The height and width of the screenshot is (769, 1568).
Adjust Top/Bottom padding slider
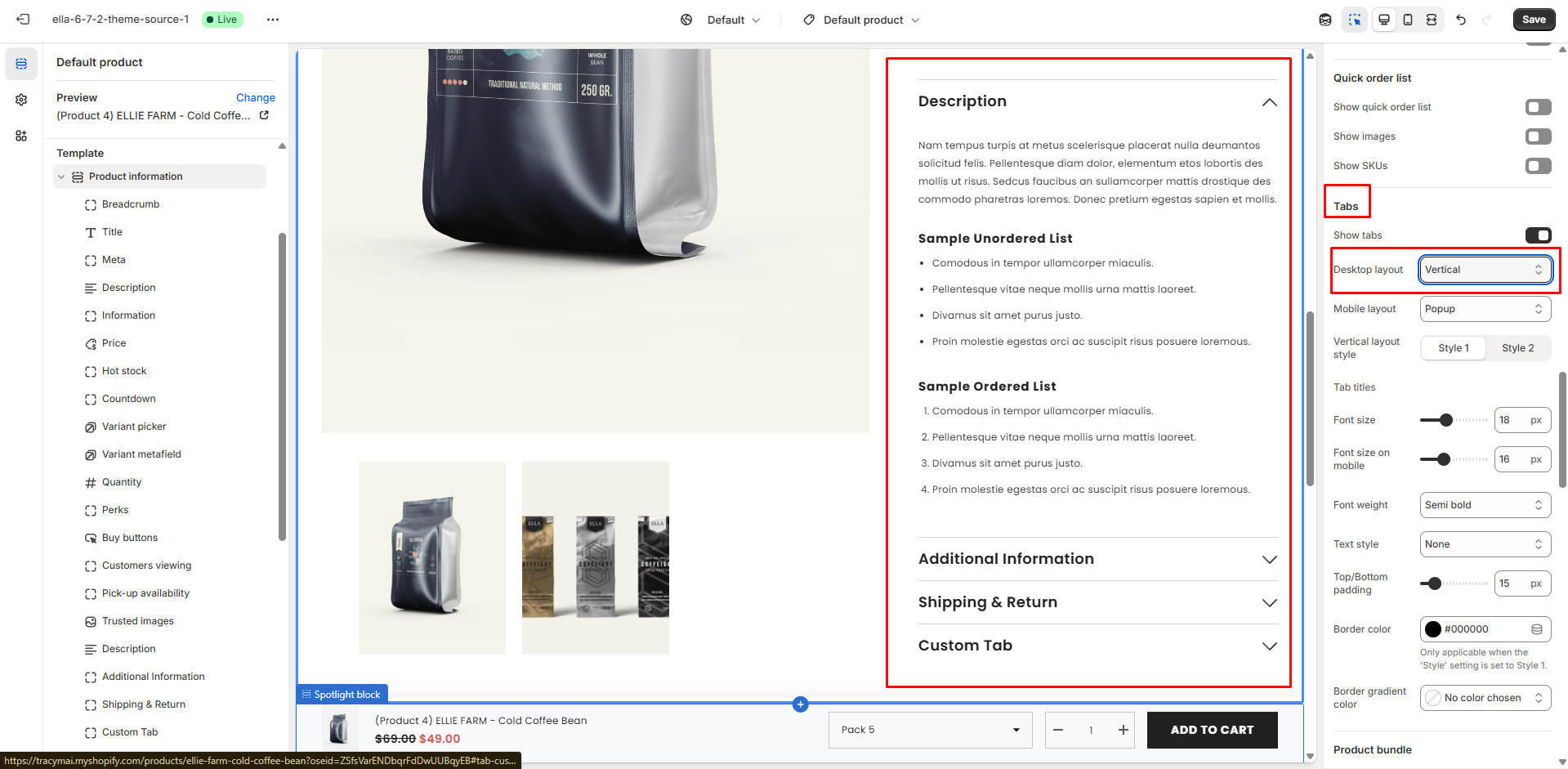coord(1435,583)
